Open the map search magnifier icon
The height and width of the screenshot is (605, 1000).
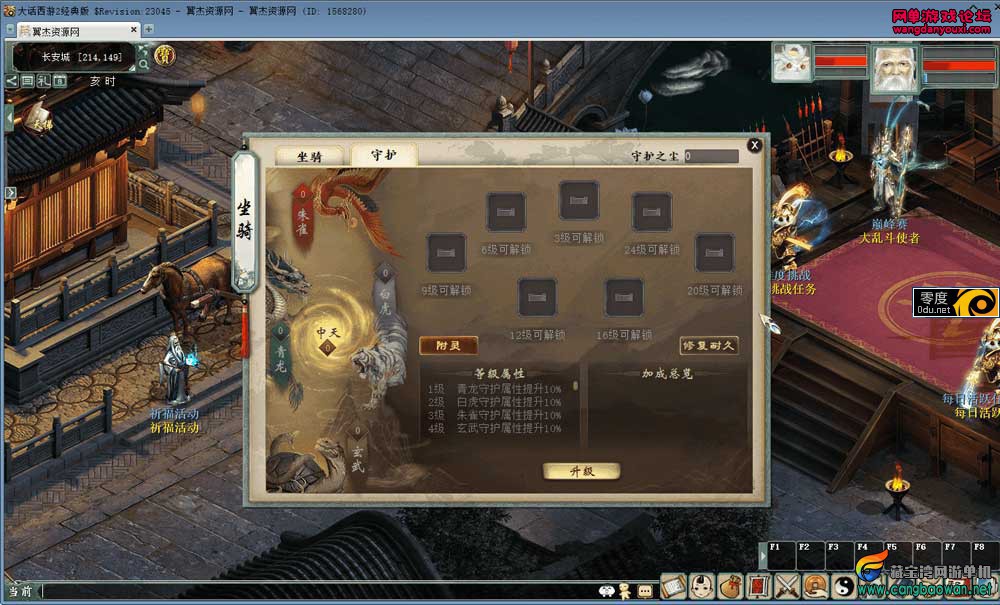tap(143, 64)
